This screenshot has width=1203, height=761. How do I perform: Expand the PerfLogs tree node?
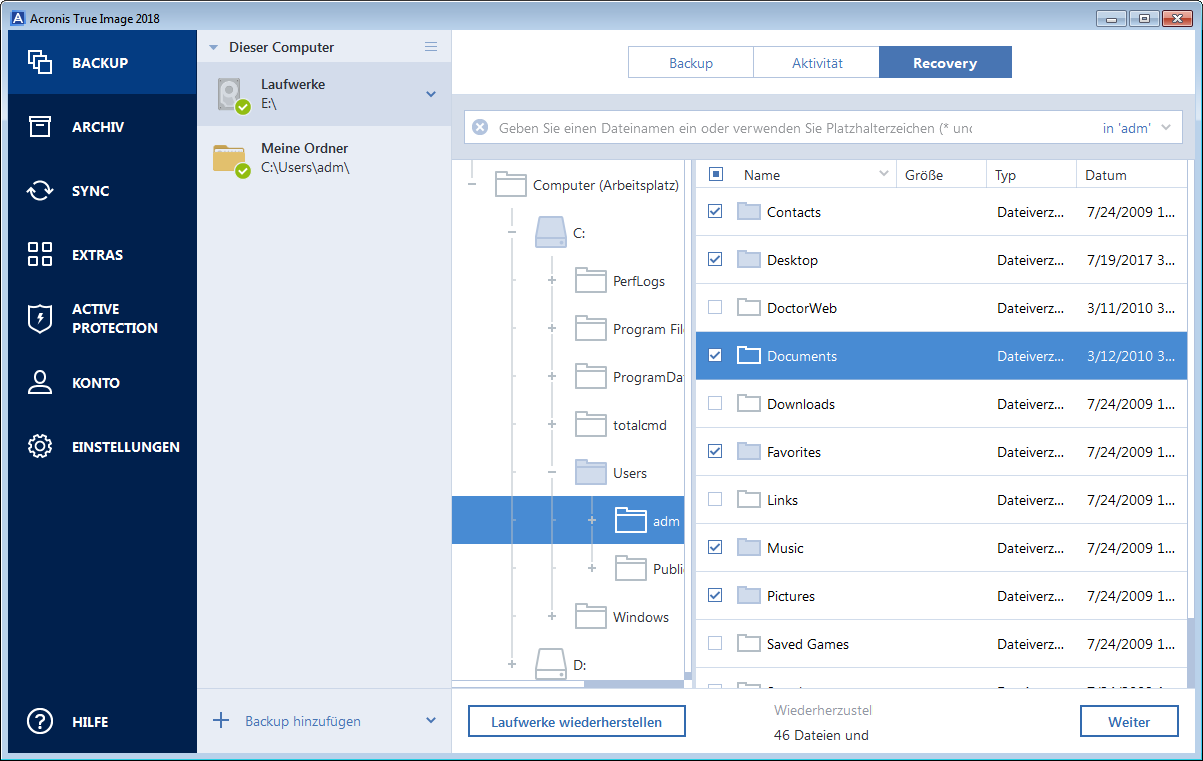[552, 281]
